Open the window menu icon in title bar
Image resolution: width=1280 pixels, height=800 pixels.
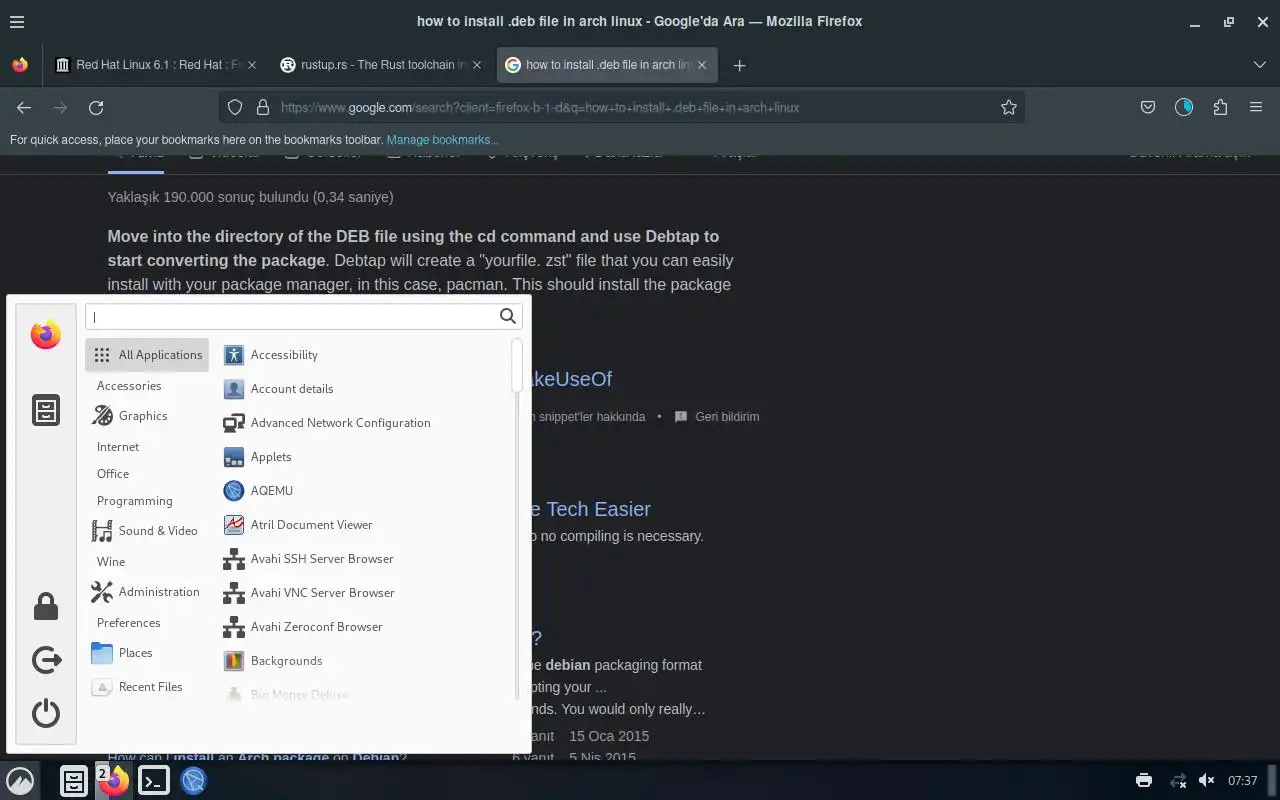click(x=17, y=21)
